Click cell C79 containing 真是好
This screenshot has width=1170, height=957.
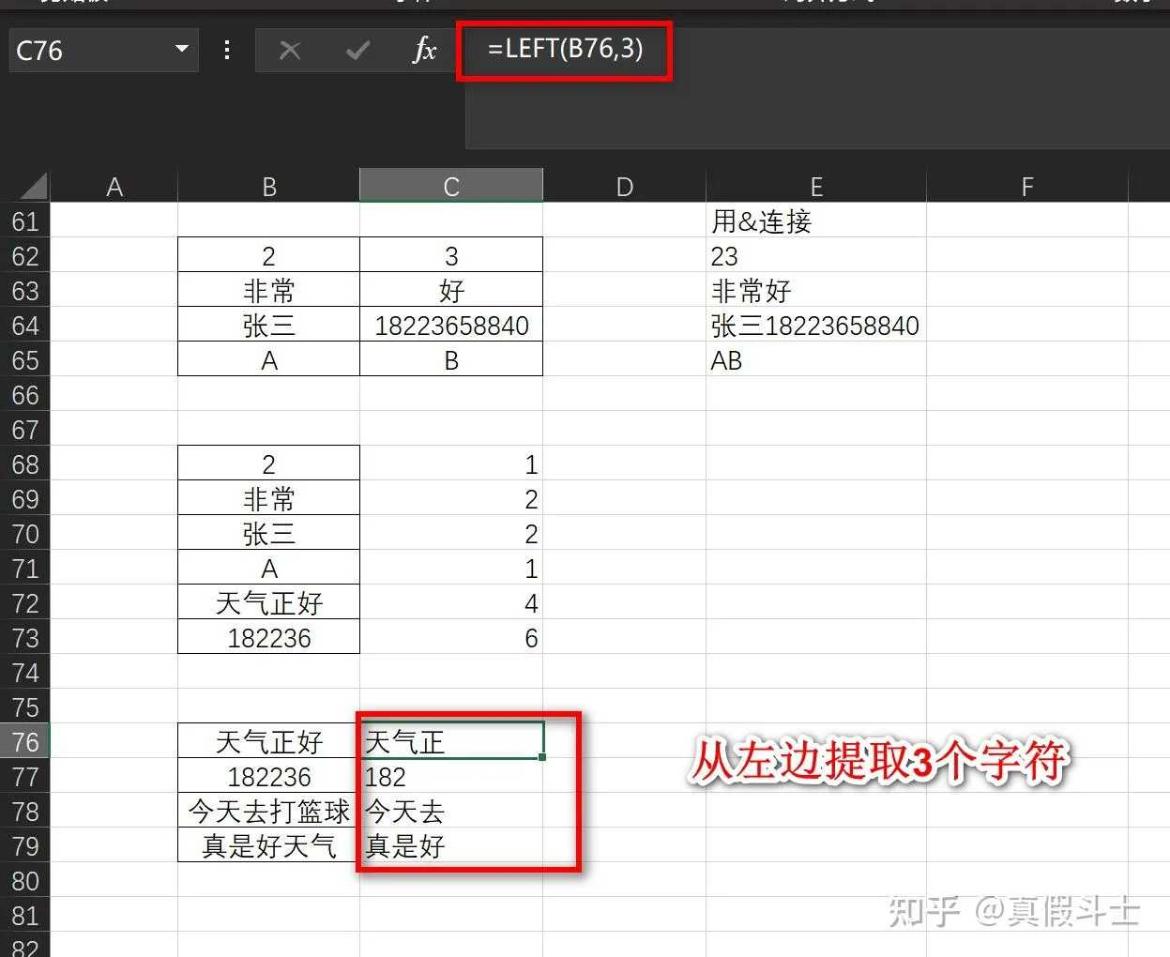click(x=451, y=846)
